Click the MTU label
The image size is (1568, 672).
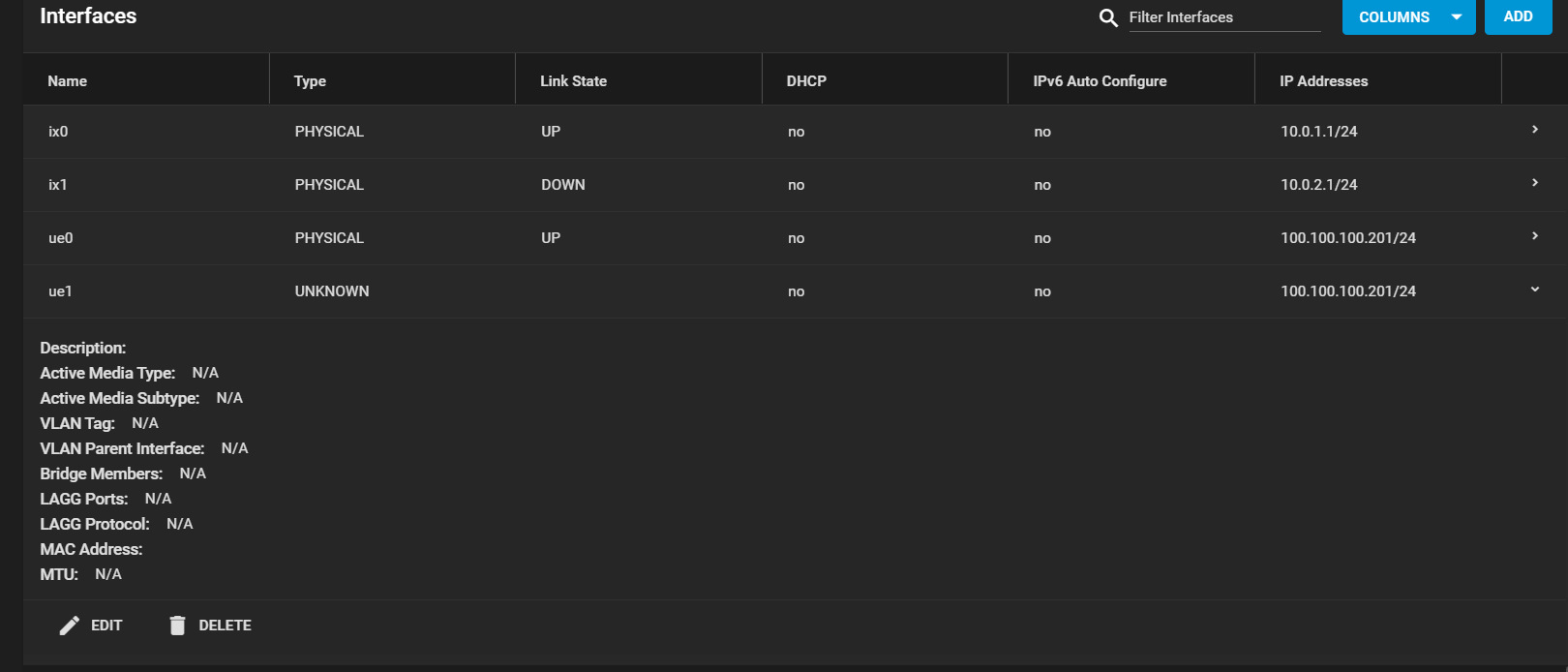pos(59,574)
